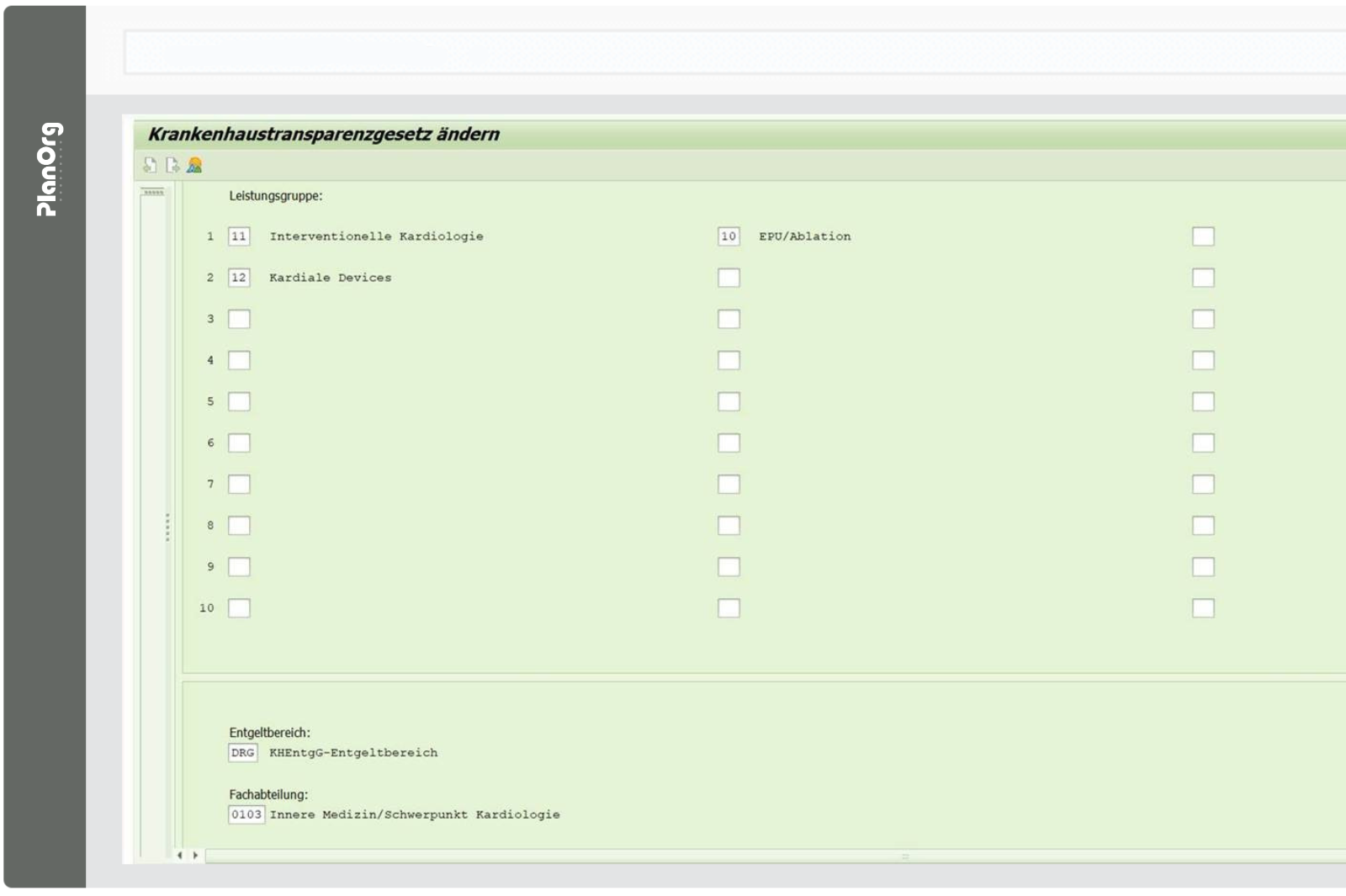This screenshot has width=1346, height=896.
Task: Select Leistungsgruppe field containing 11
Action: 239,236
